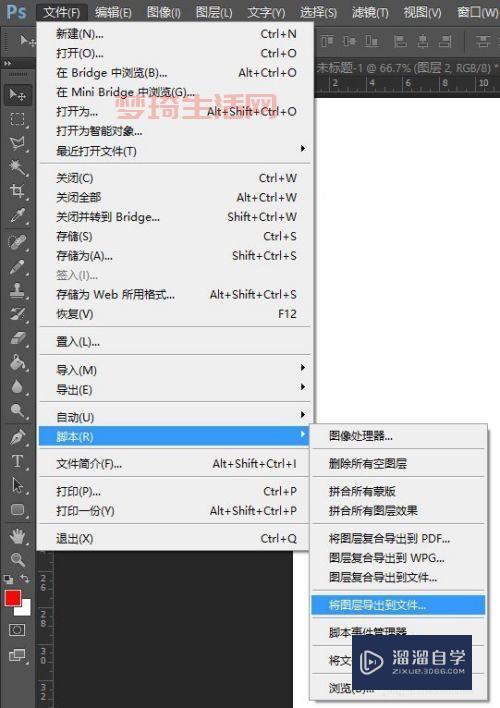Select the Move tool in toolbox
This screenshot has width=500, height=708.
click(18, 94)
